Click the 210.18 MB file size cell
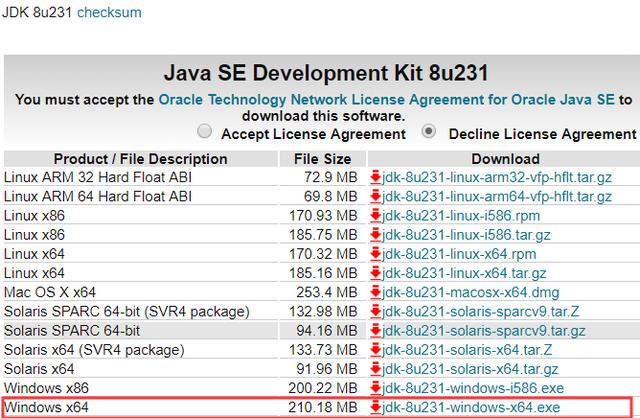 323,407
